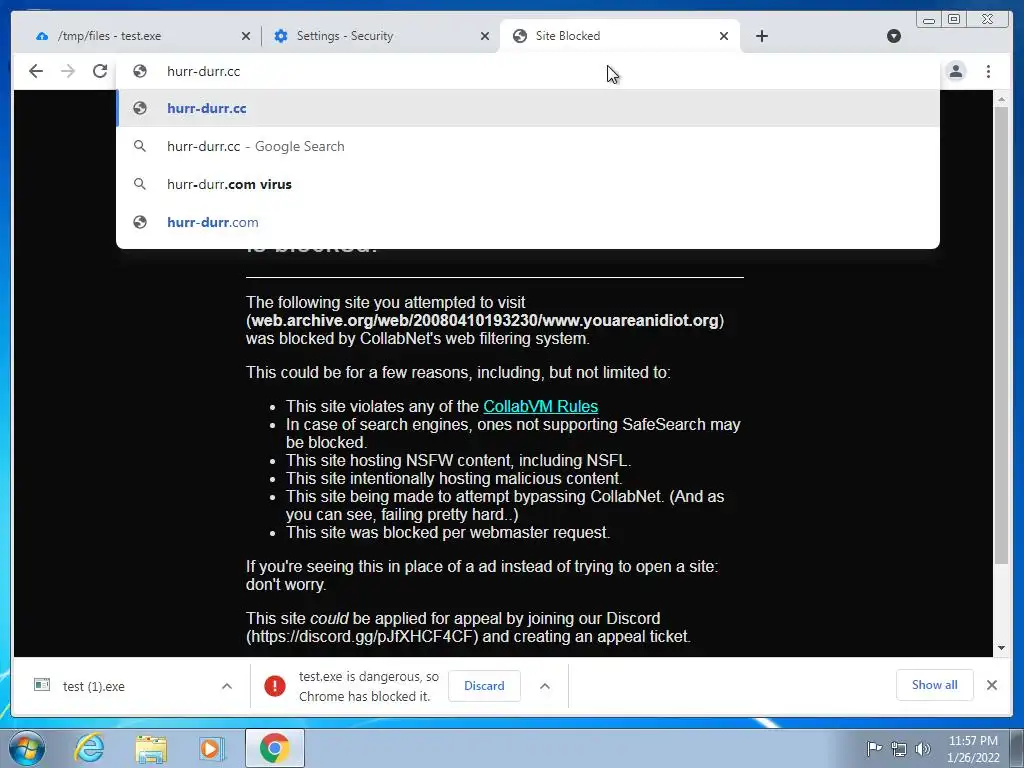Launch Internet Explorer from the taskbar
Image resolution: width=1024 pixels, height=768 pixels.
pyautogui.click(x=89, y=748)
